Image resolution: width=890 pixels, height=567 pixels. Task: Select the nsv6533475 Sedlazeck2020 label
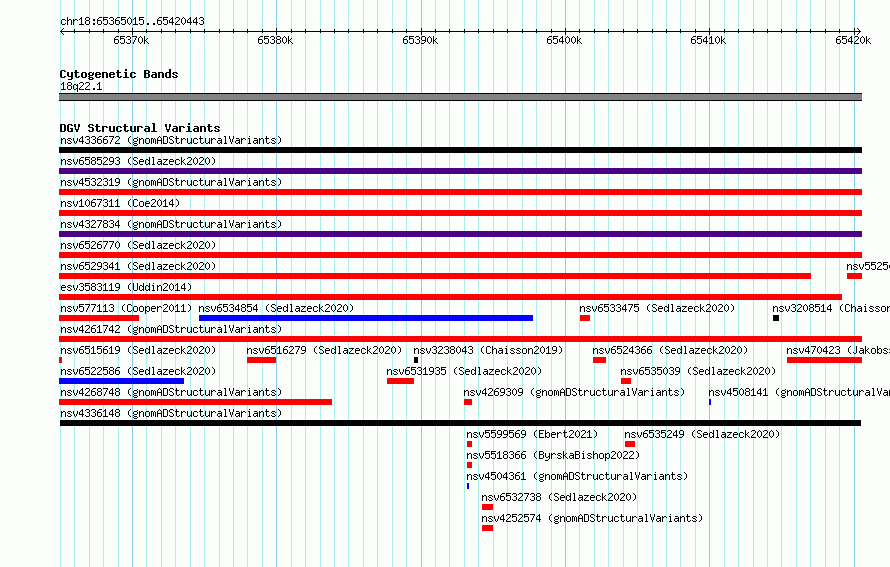click(x=657, y=308)
